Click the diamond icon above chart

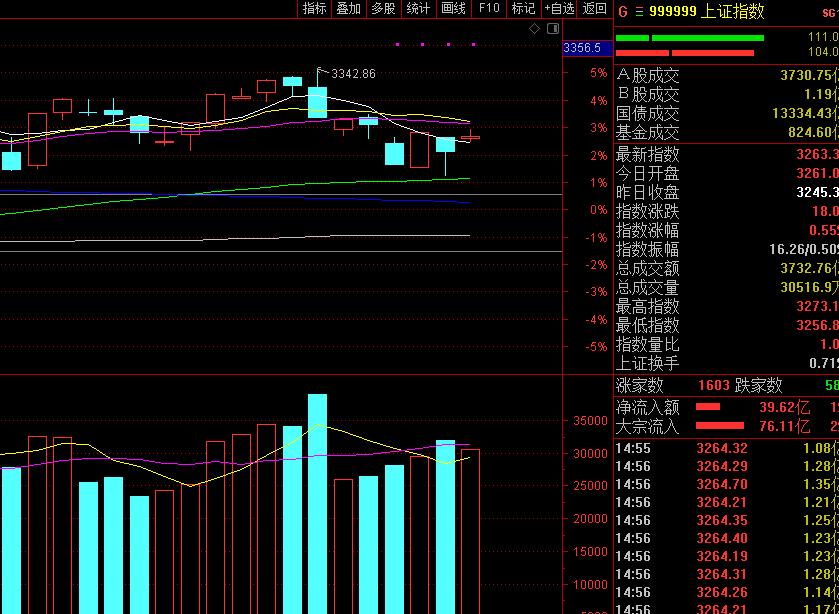point(535,29)
